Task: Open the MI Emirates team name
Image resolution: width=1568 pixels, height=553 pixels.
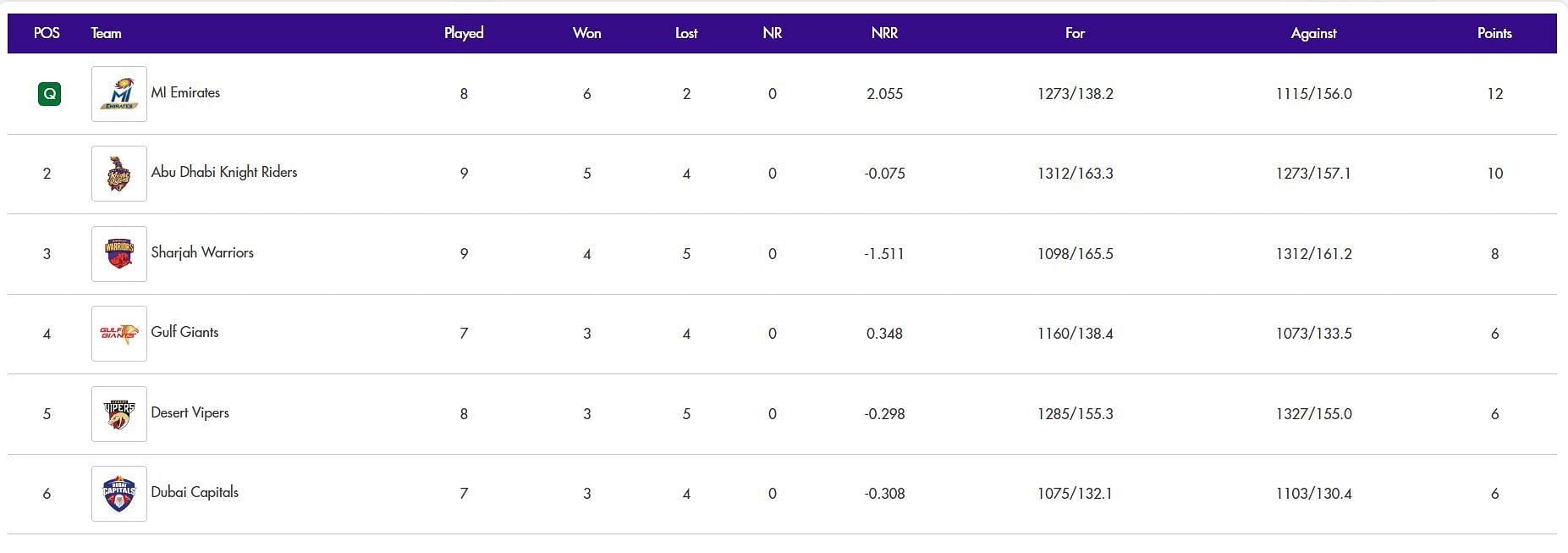Action: [x=185, y=93]
